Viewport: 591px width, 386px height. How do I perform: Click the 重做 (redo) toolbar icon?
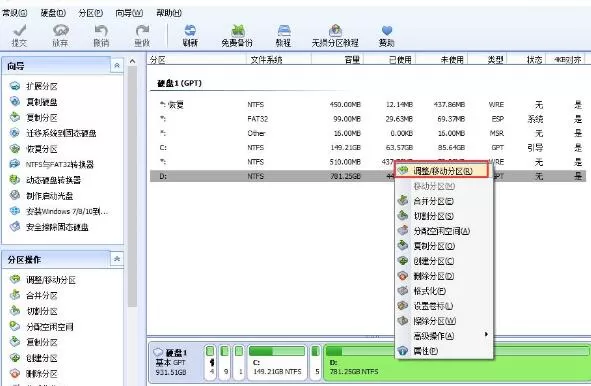142,35
